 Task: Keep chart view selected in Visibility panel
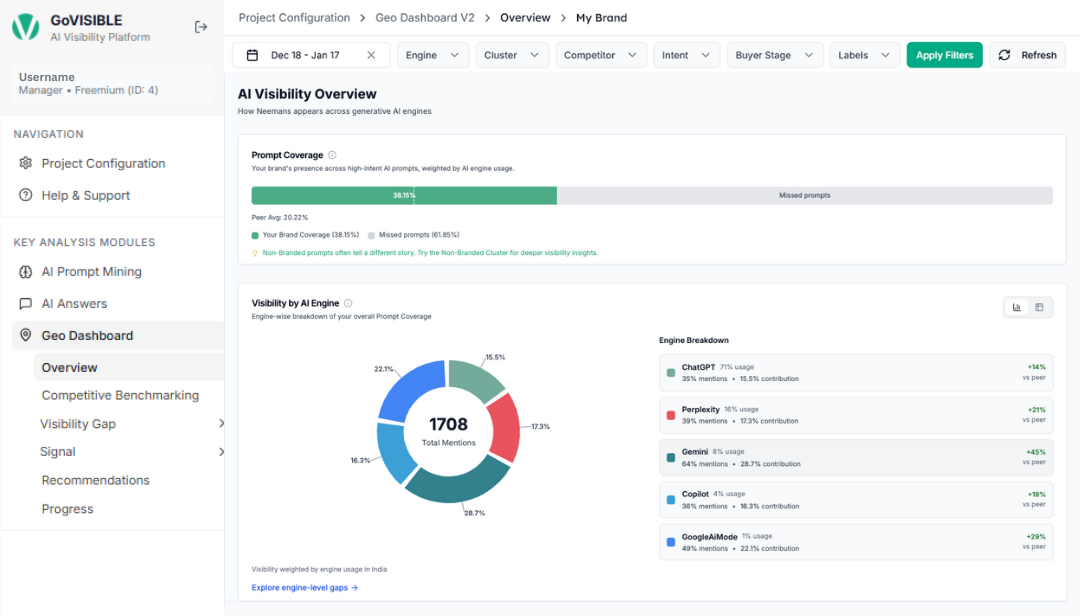pos(1015,307)
